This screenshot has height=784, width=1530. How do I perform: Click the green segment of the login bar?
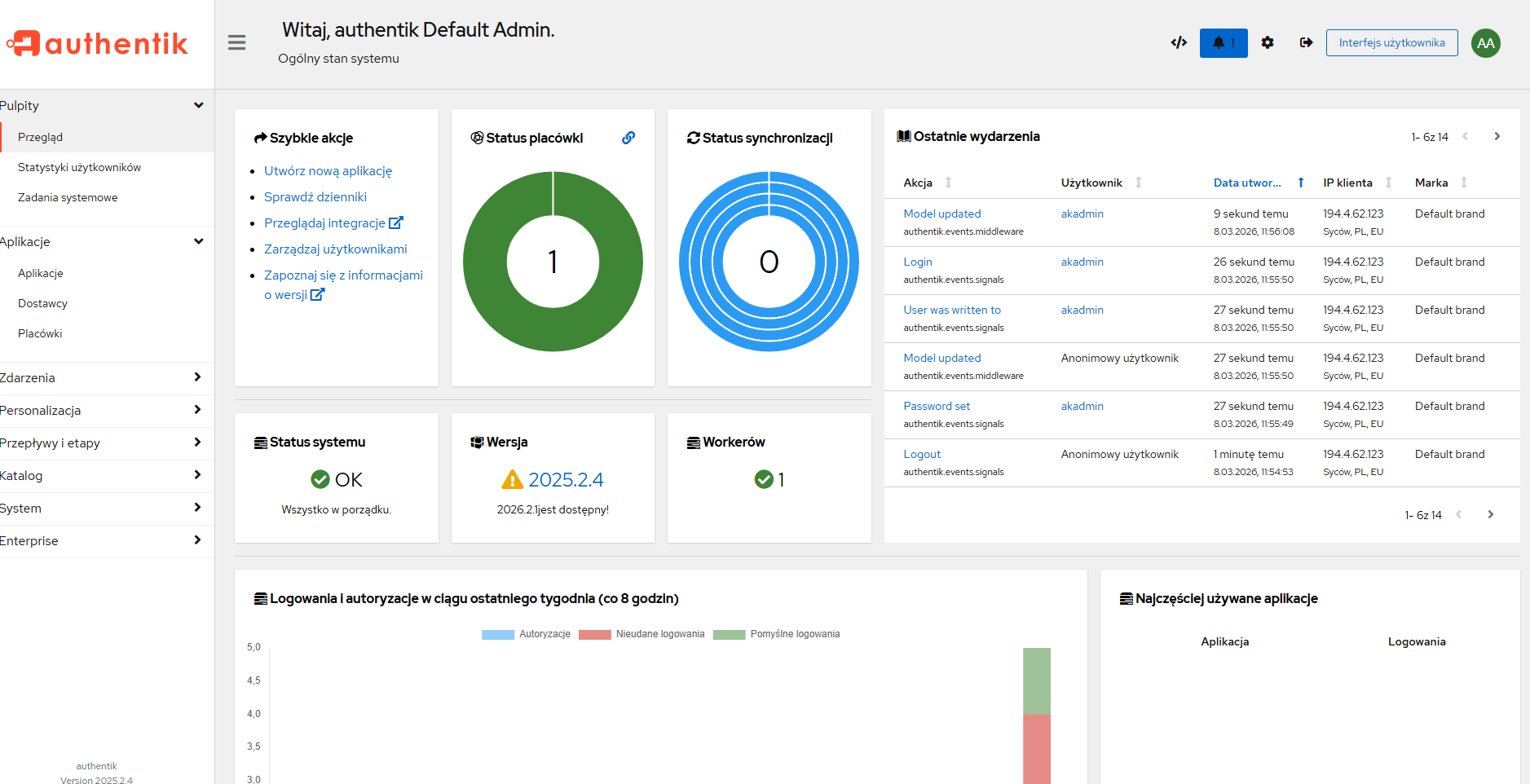(x=1037, y=680)
